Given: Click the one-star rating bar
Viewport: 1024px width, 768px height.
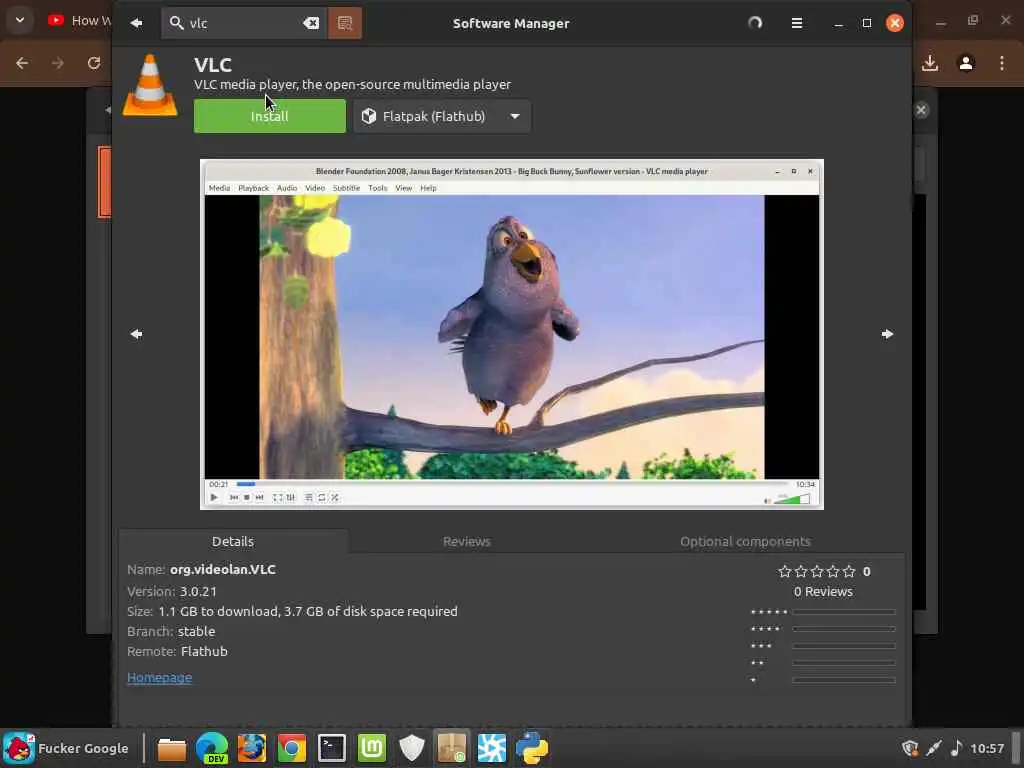Looking at the screenshot, I should [x=844, y=680].
